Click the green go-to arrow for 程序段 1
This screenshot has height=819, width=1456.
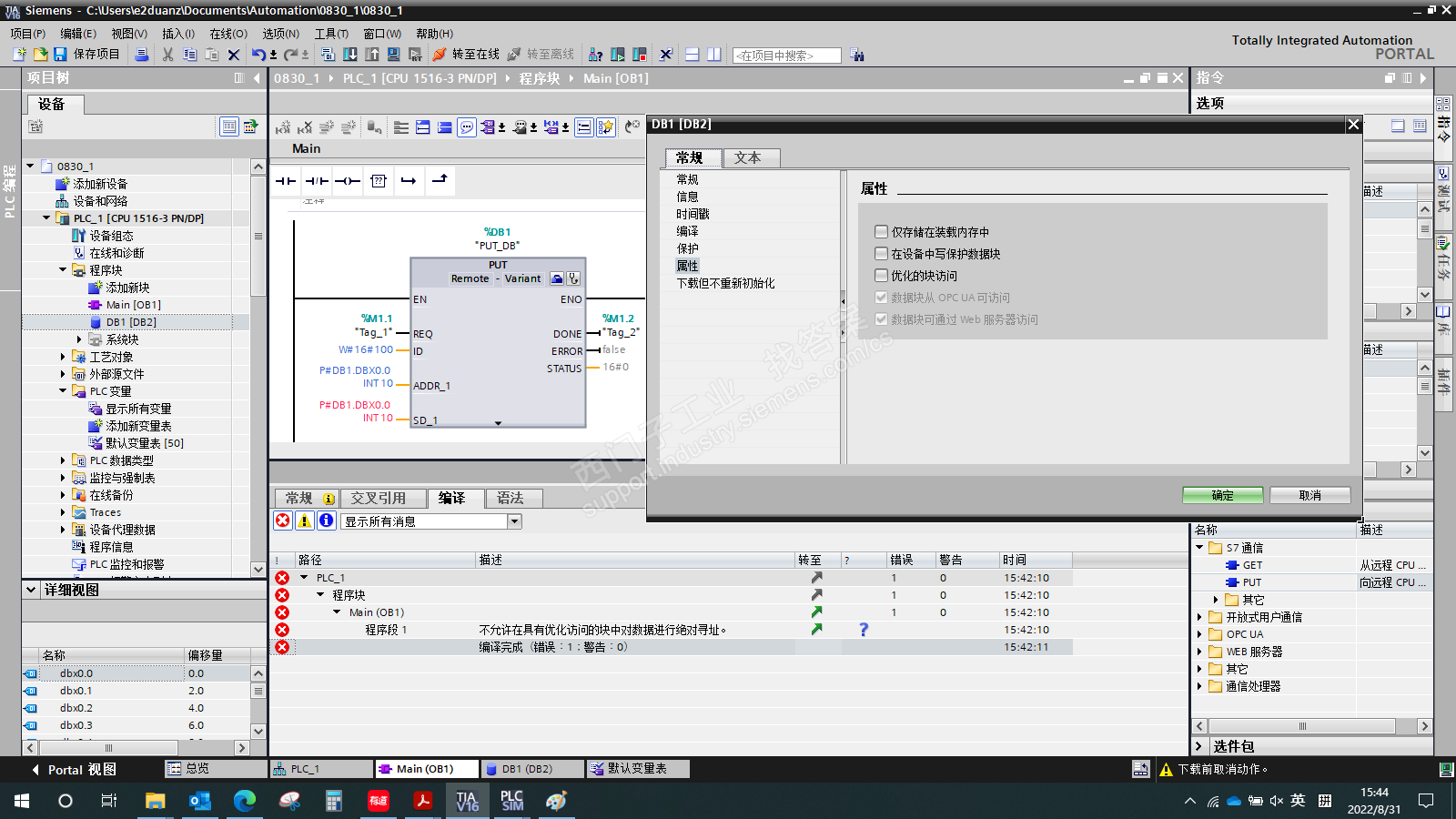click(816, 629)
